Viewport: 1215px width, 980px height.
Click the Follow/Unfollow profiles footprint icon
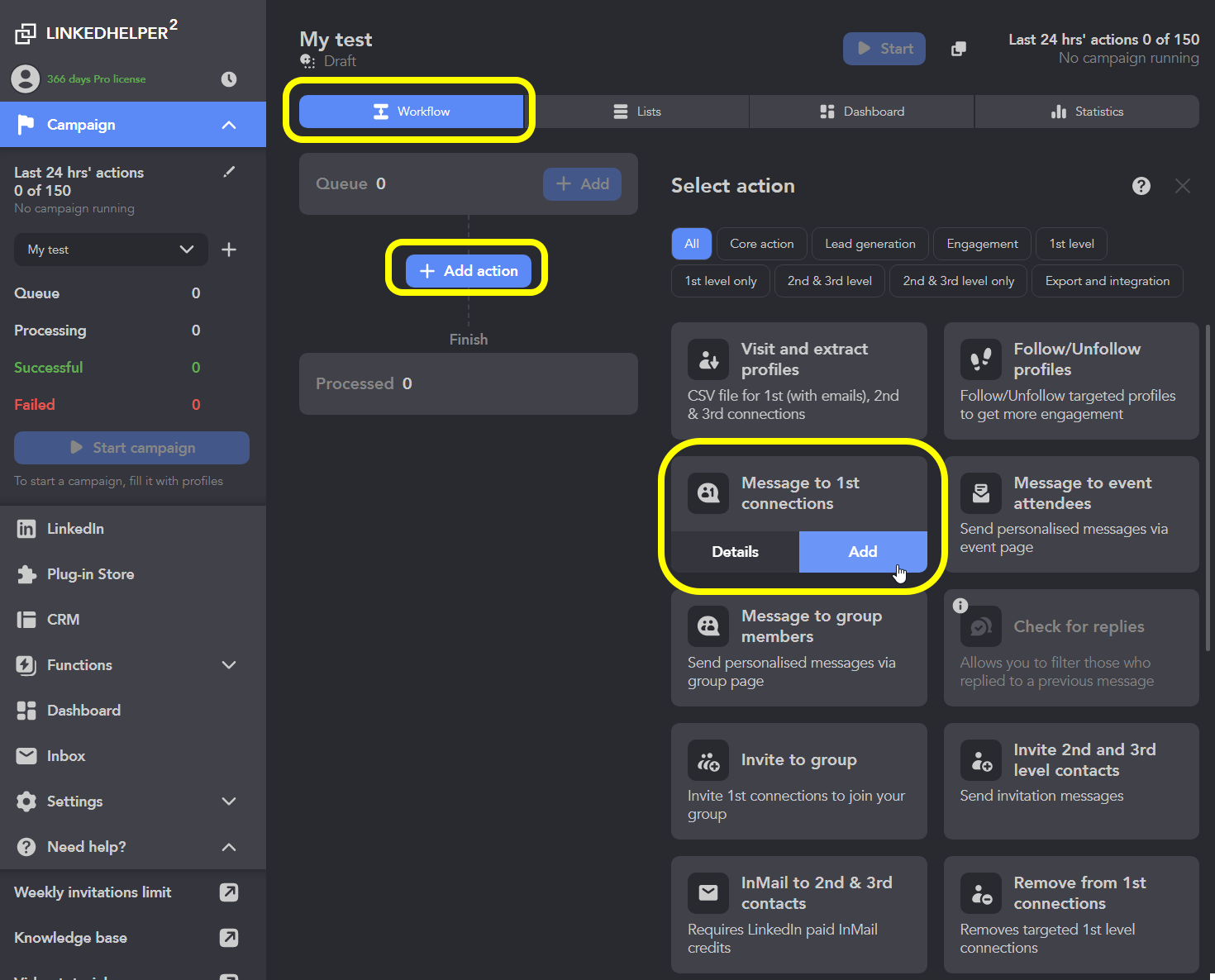(x=981, y=359)
